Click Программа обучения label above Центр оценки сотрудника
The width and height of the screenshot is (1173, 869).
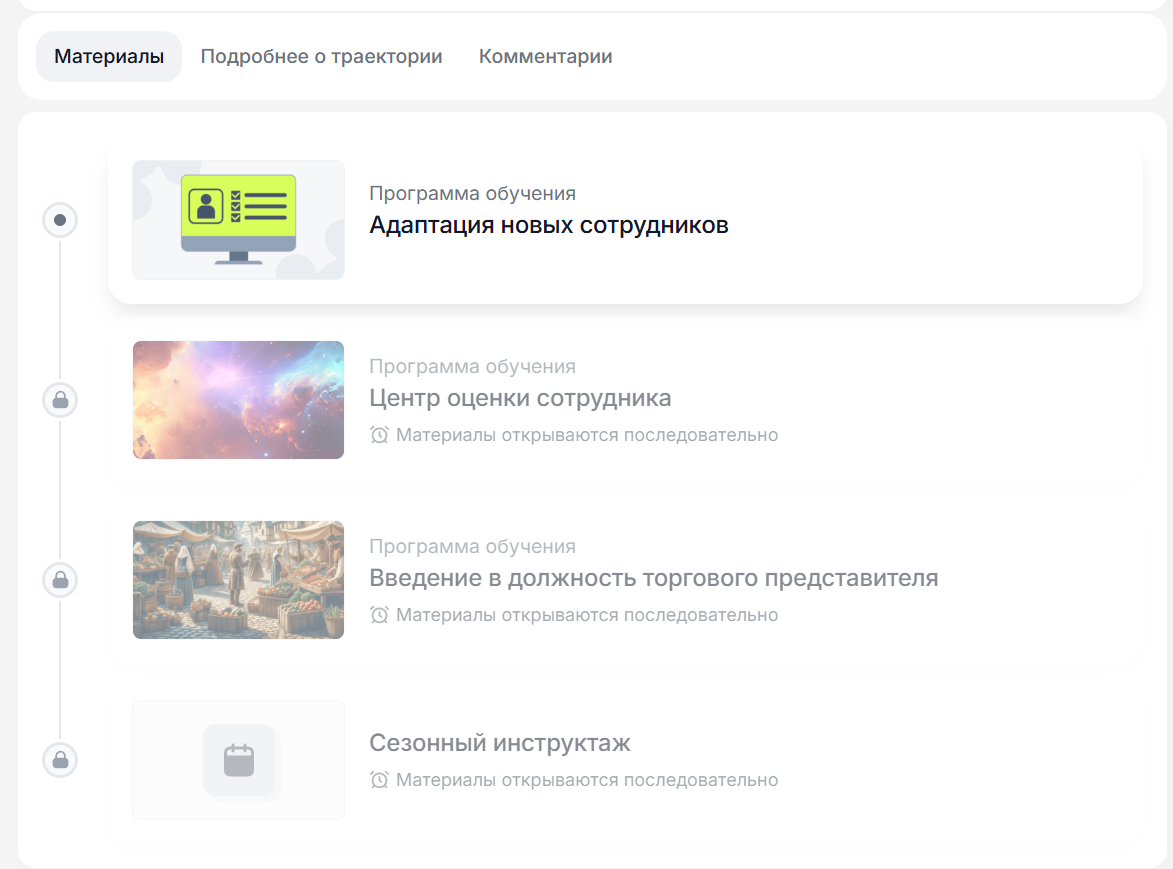[473, 366]
